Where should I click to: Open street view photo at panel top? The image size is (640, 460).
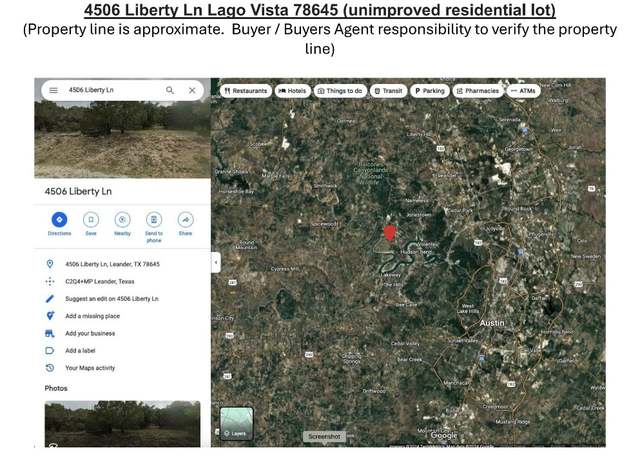pos(122,140)
